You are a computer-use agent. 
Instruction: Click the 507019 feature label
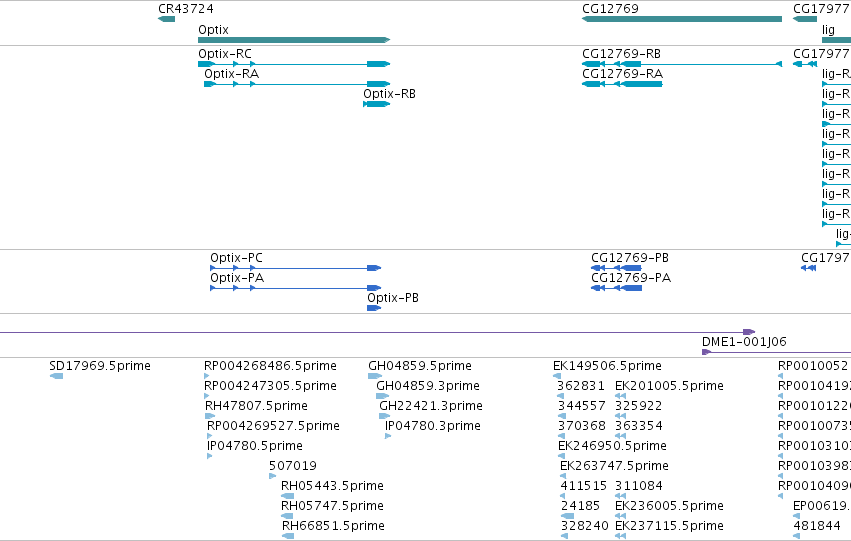293,466
